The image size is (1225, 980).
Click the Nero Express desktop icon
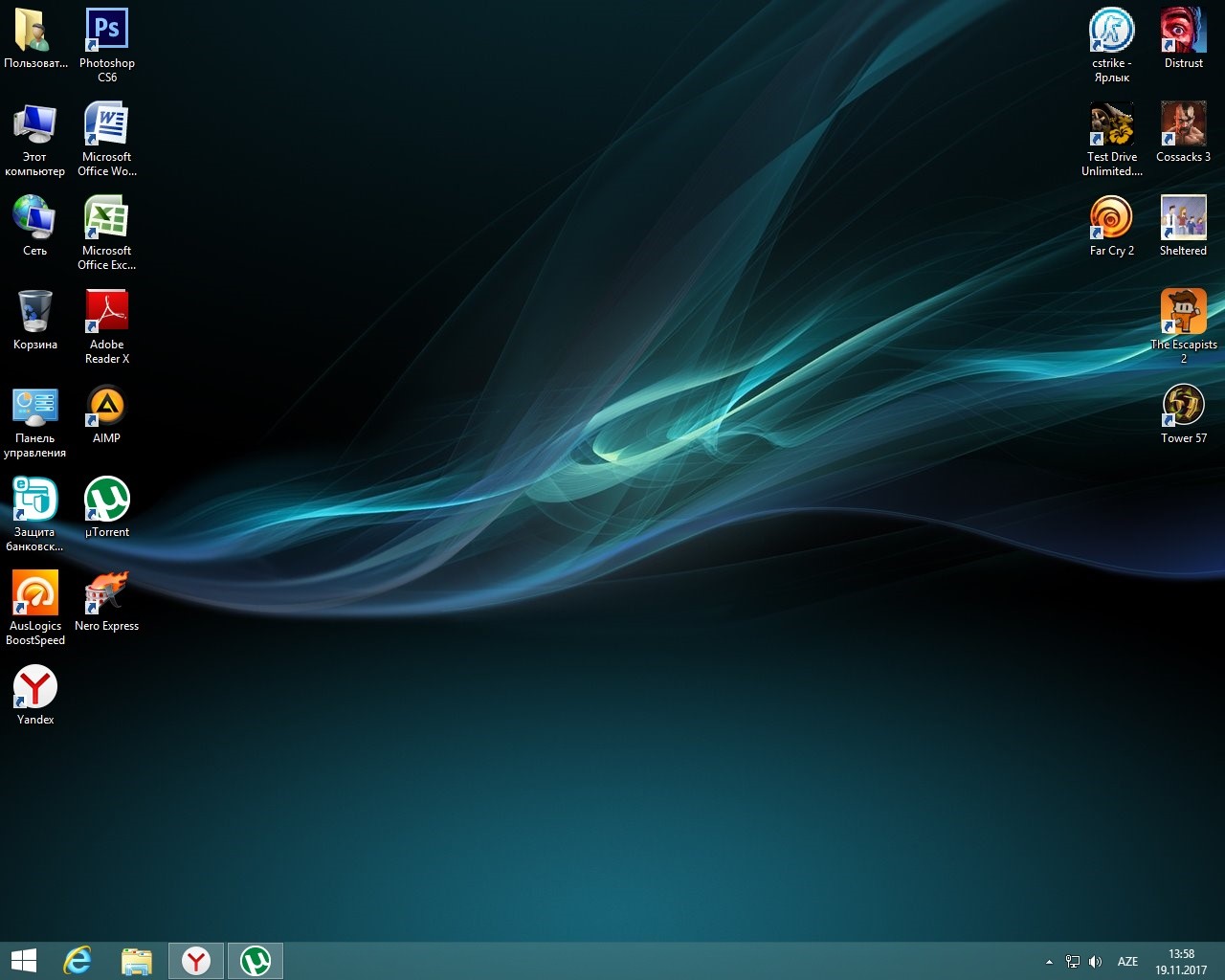tap(106, 593)
